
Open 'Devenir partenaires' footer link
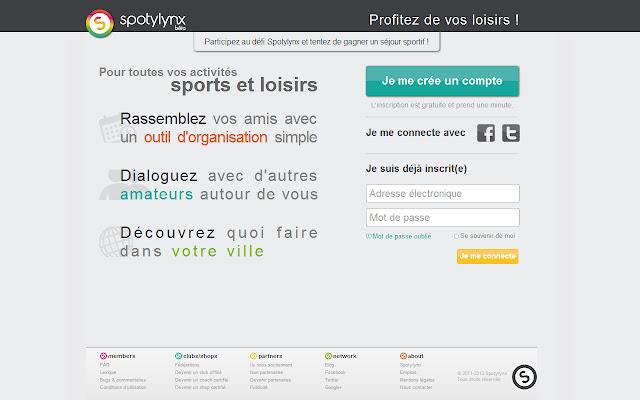point(270,380)
